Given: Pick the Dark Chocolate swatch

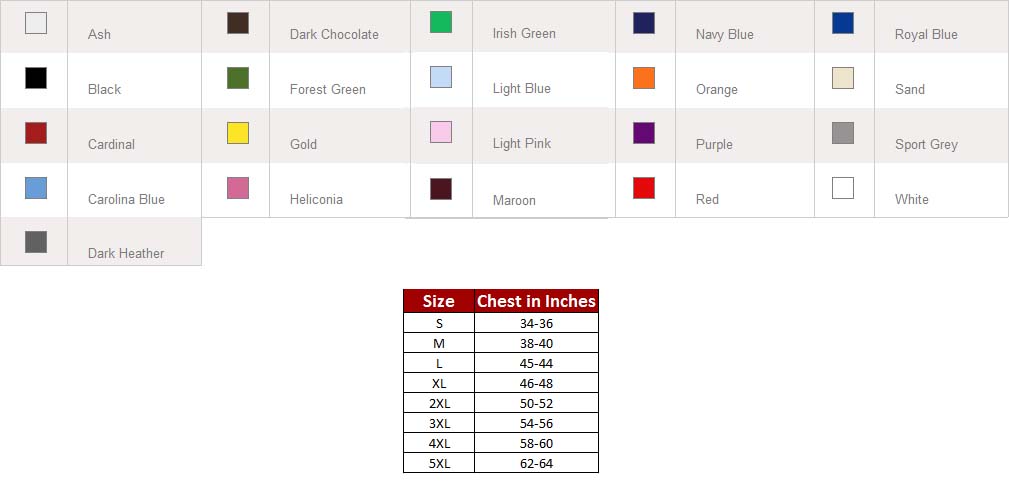Looking at the screenshot, I should coord(238,23).
